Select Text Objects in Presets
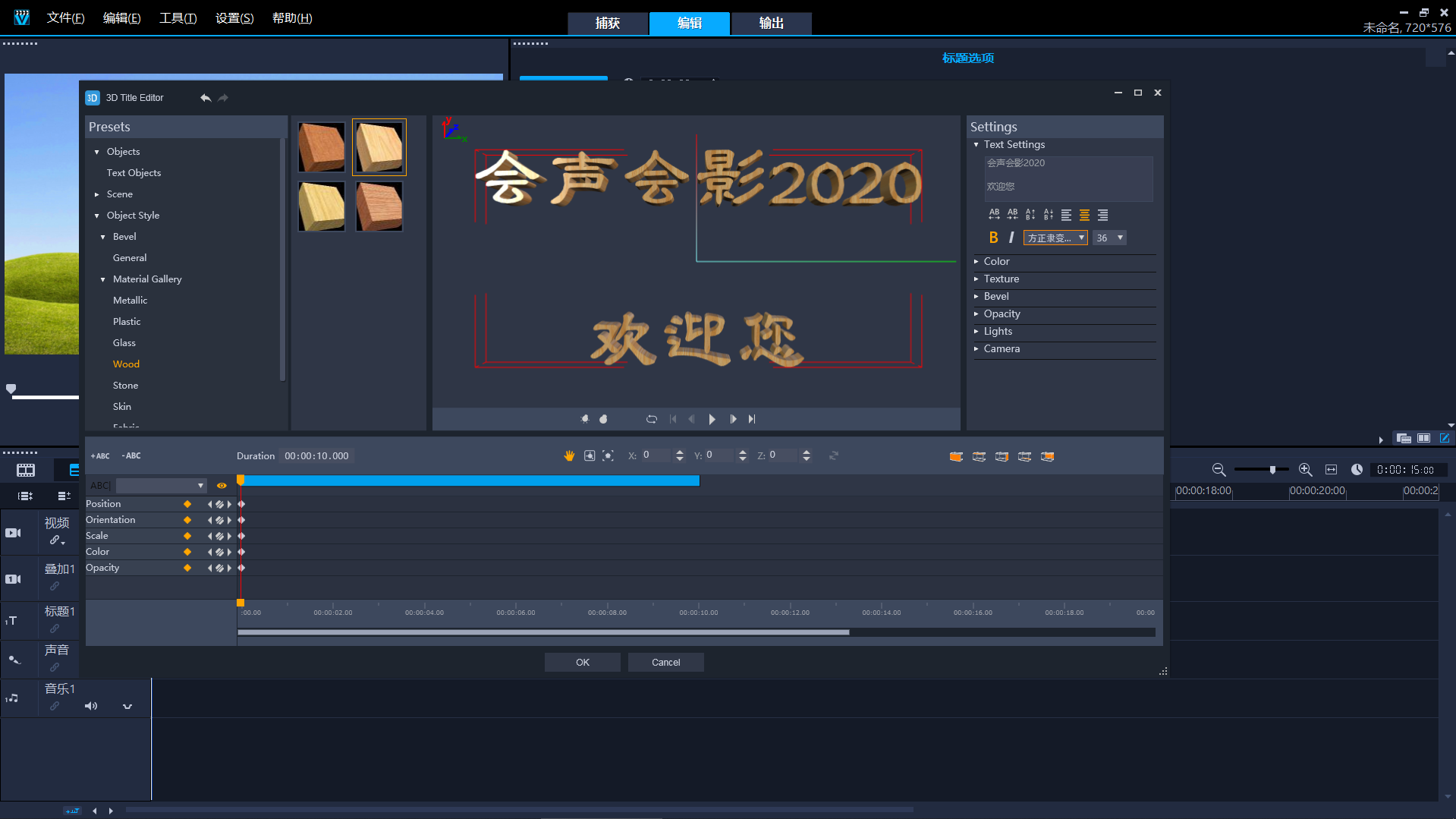Viewport: 1456px width, 819px height. [134, 173]
